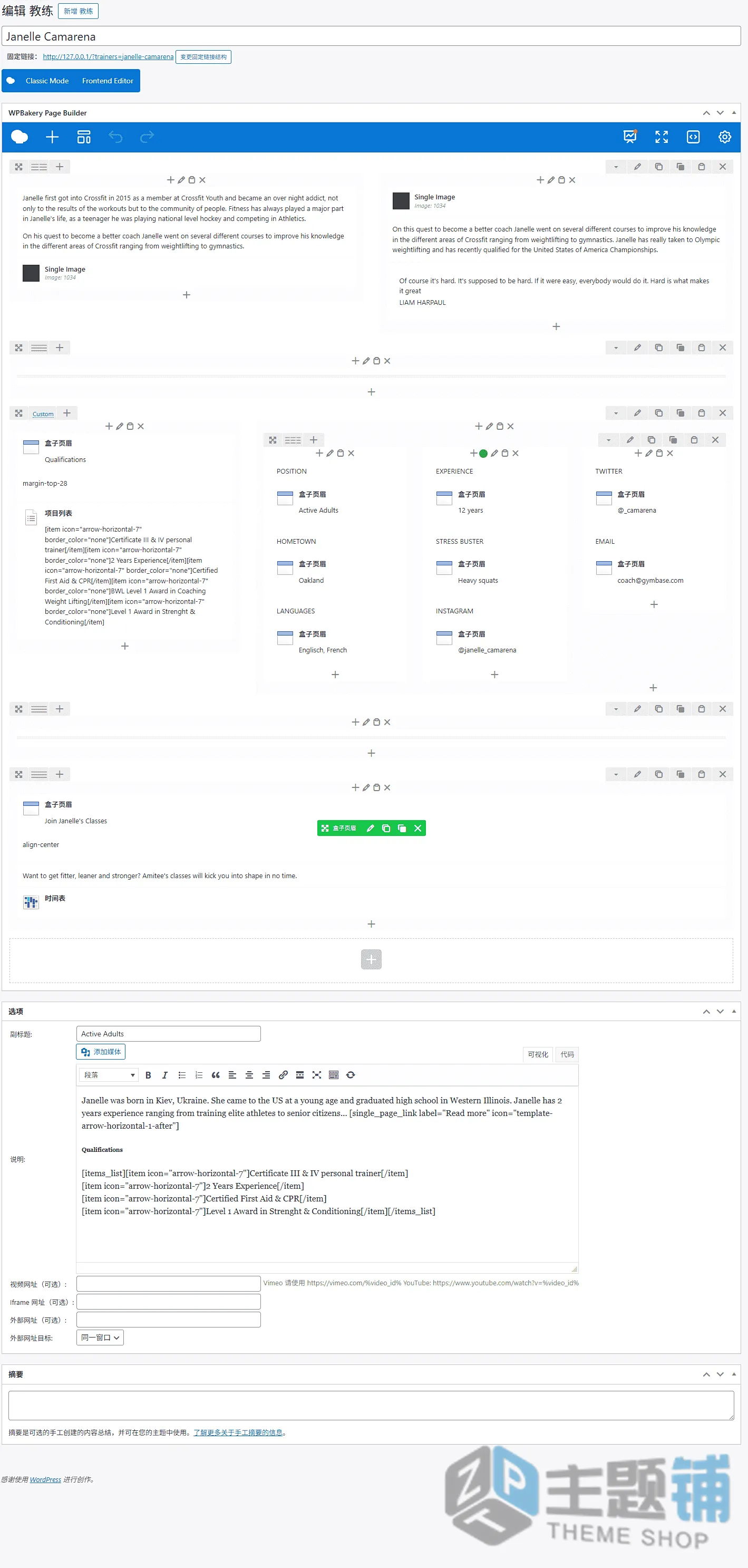Image resolution: width=748 pixels, height=1568 pixels.
Task: Delete element from the green 盒子页眉 toolbar
Action: [x=418, y=828]
